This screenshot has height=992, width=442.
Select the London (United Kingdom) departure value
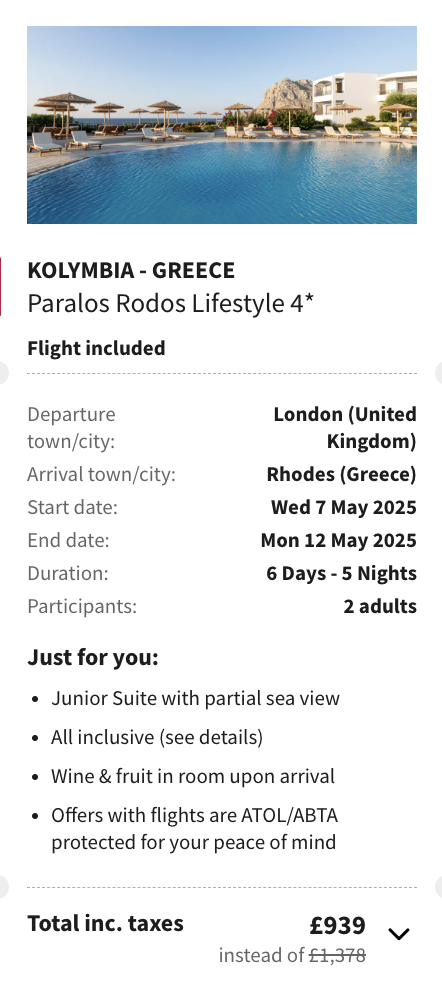345,428
